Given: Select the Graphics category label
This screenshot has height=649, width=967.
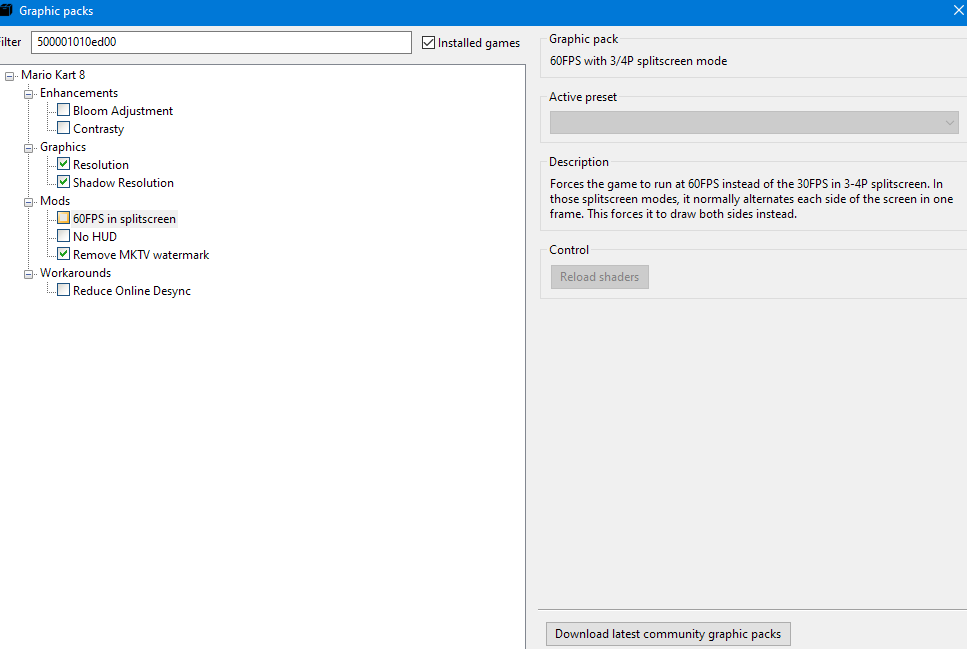Looking at the screenshot, I should click(63, 147).
